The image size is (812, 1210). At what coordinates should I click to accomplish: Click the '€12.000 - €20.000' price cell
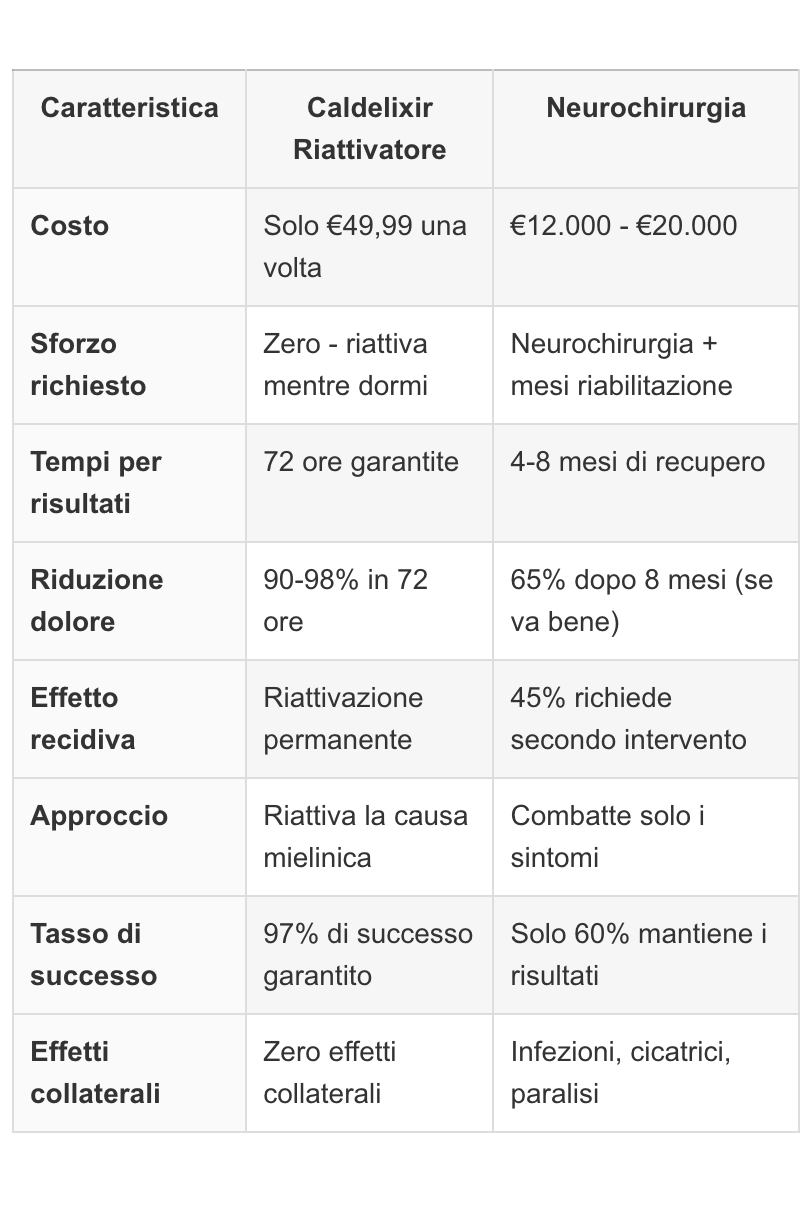point(623,226)
